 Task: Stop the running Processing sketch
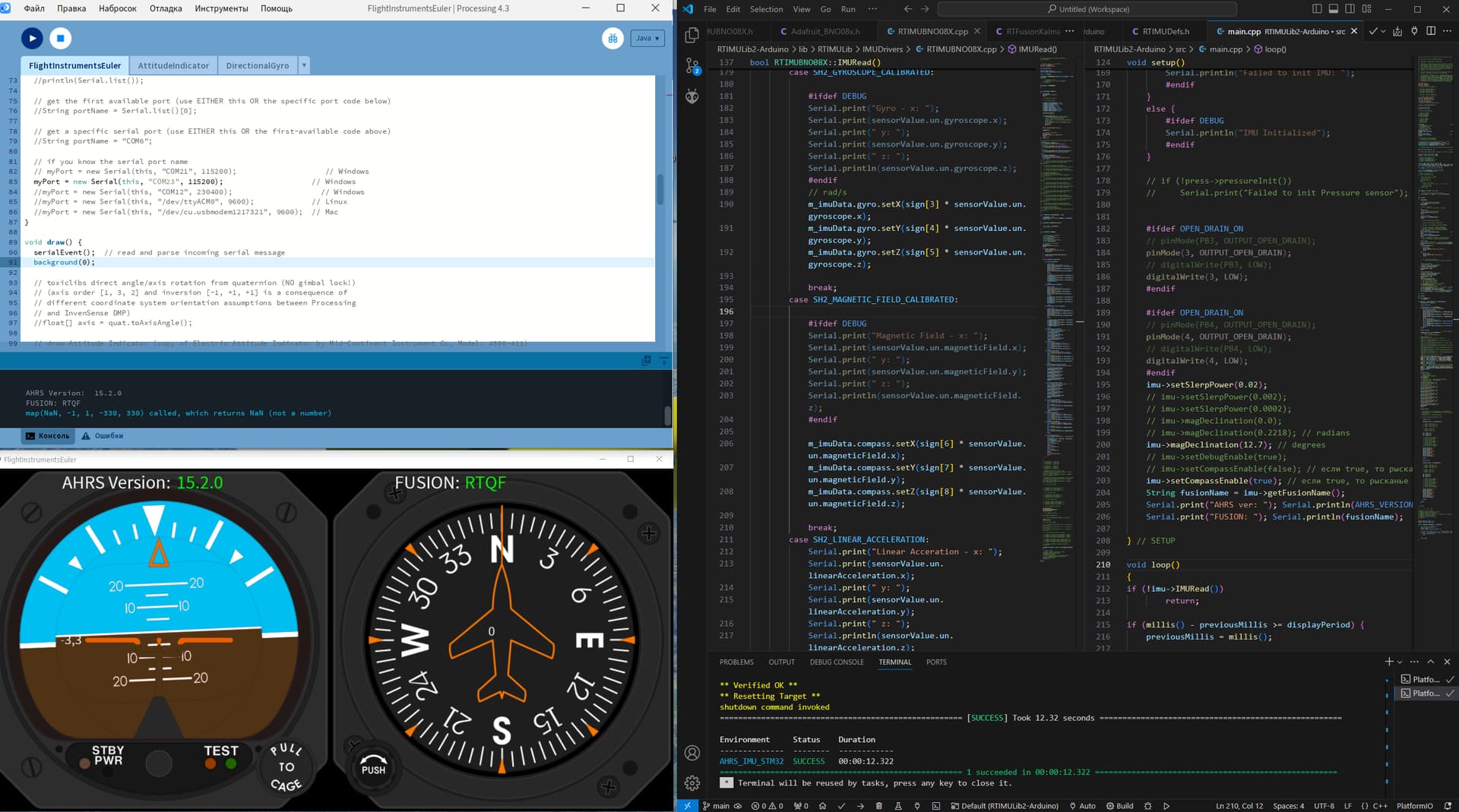(x=61, y=38)
